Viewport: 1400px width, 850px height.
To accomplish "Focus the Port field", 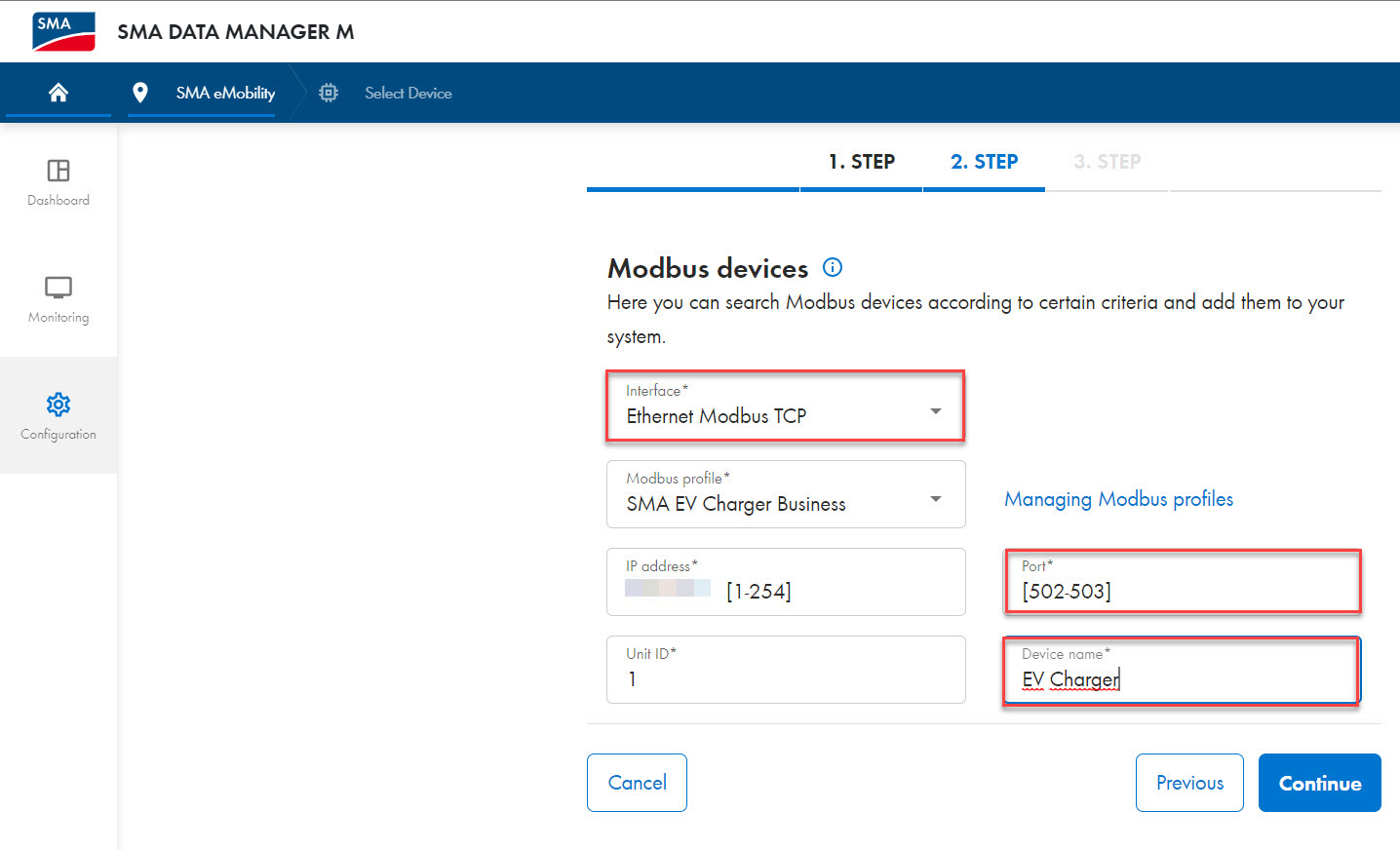I will pos(1183,582).
